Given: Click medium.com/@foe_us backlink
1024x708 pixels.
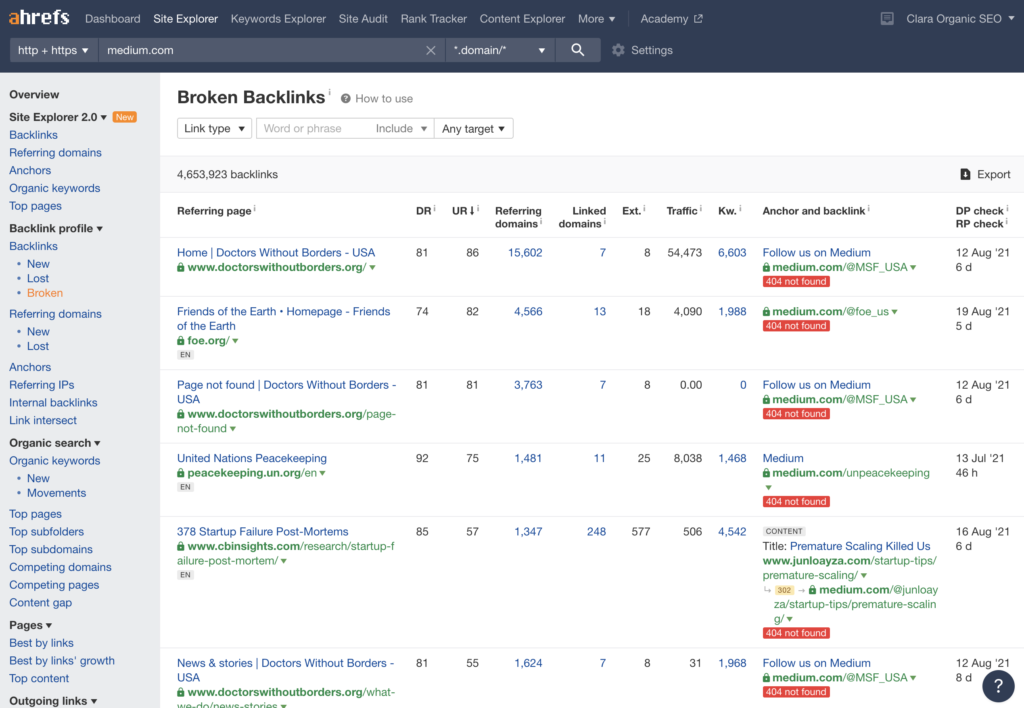Looking at the screenshot, I should click(830, 312).
